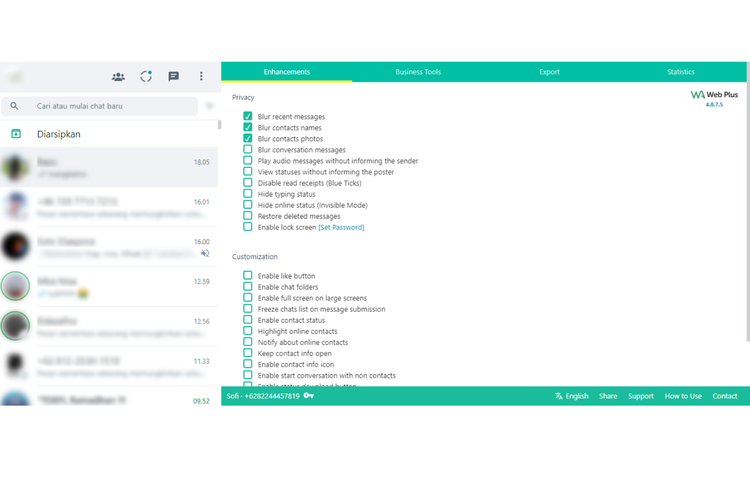
Task: Enable Hide typing status checkbox
Action: 248,194
